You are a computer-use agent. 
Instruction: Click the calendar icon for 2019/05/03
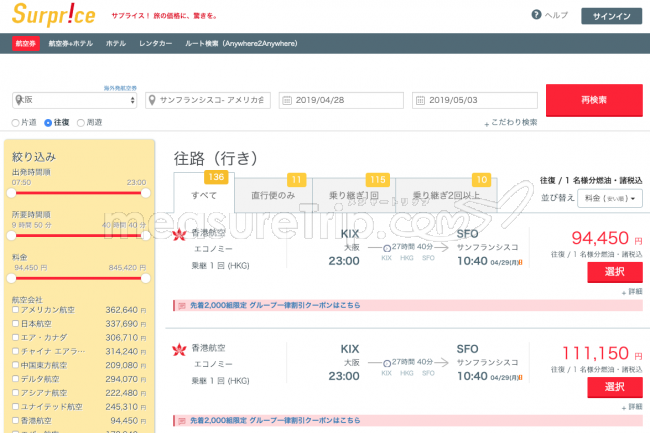[420, 100]
